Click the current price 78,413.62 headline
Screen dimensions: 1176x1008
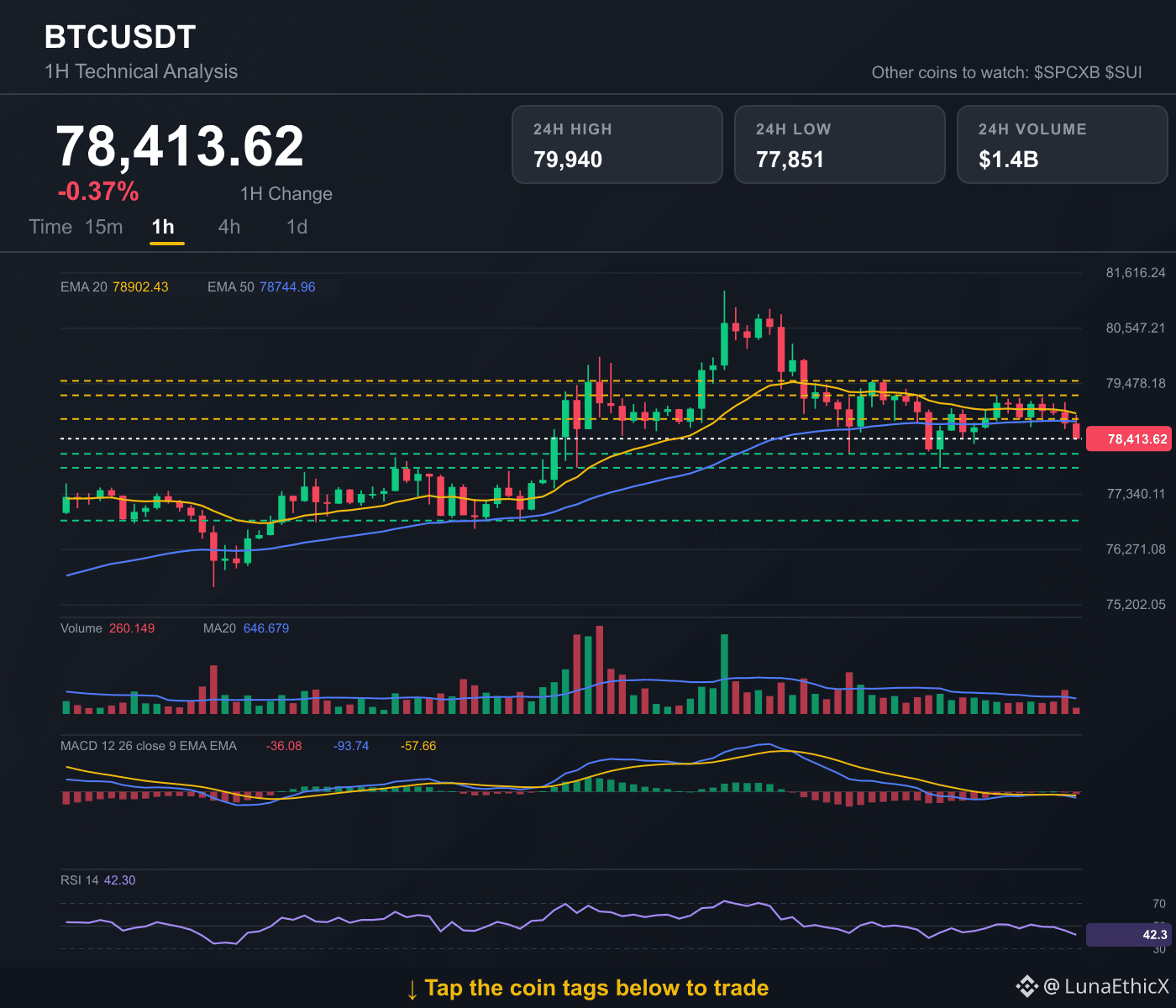coord(180,146)
